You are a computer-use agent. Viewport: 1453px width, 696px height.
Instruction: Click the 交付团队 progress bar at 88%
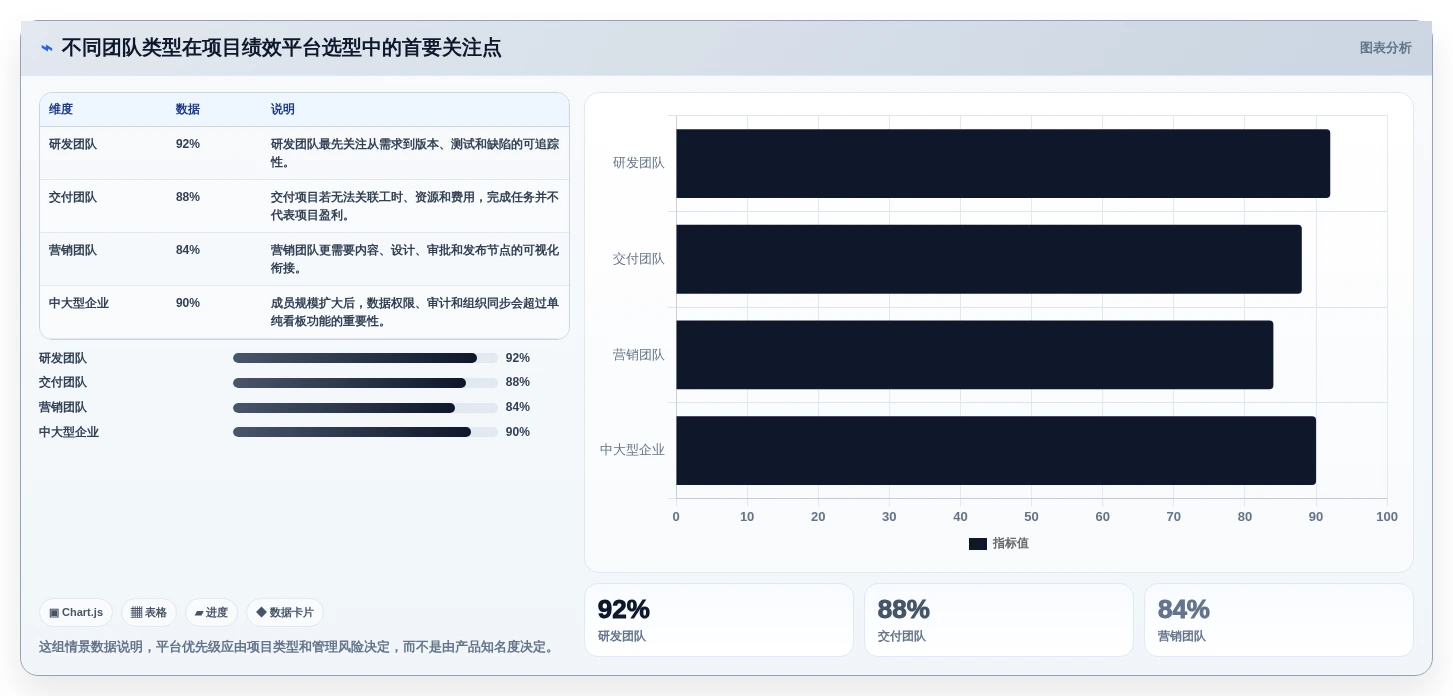pos(365,382)
